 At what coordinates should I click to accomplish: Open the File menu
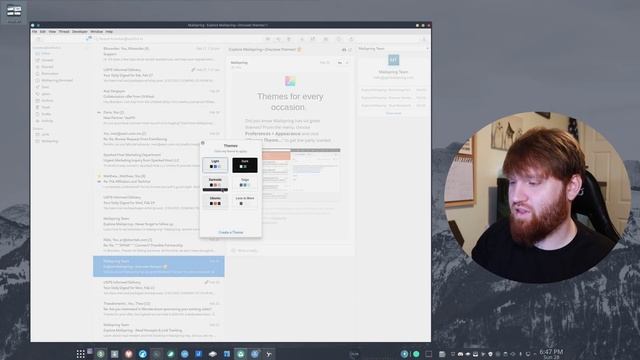coord(35,31)
